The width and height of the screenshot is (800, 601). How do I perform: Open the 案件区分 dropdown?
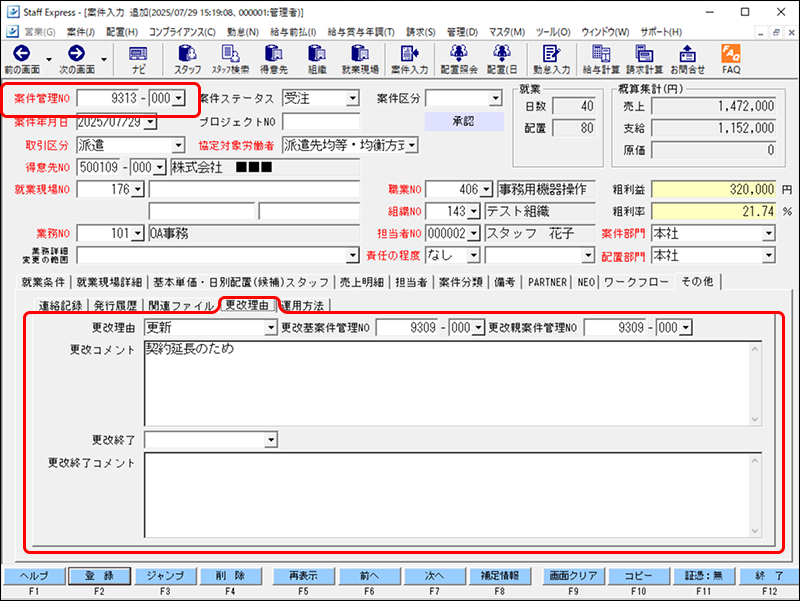495,98
